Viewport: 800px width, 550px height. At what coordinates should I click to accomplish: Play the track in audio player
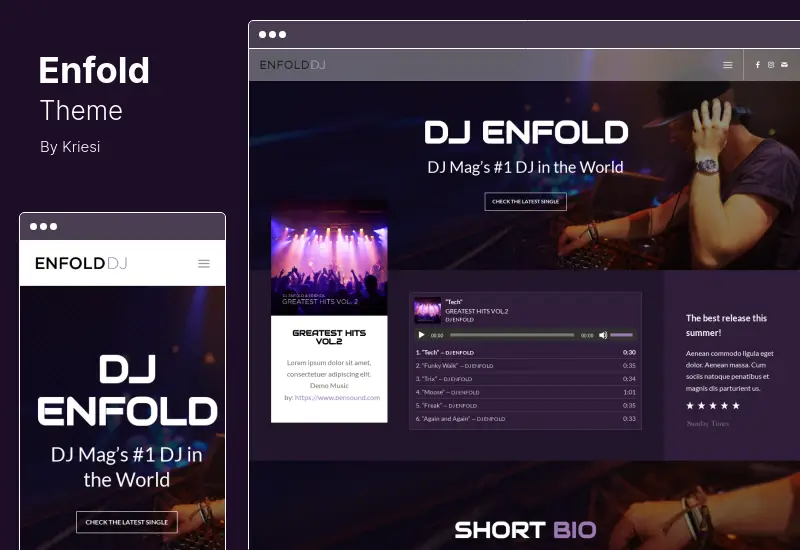421,335
